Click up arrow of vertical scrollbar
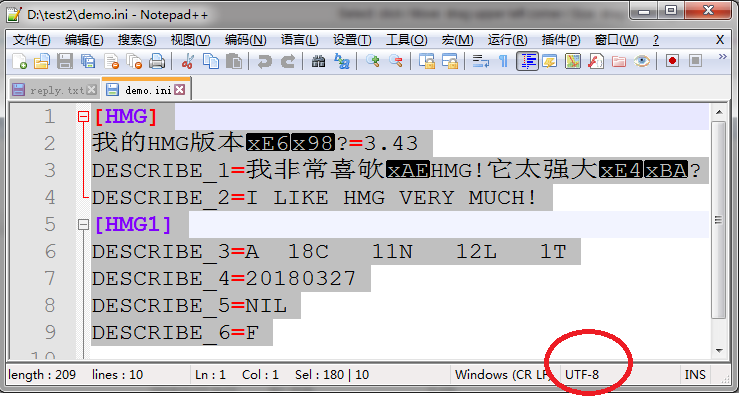 tap(719, 113)
